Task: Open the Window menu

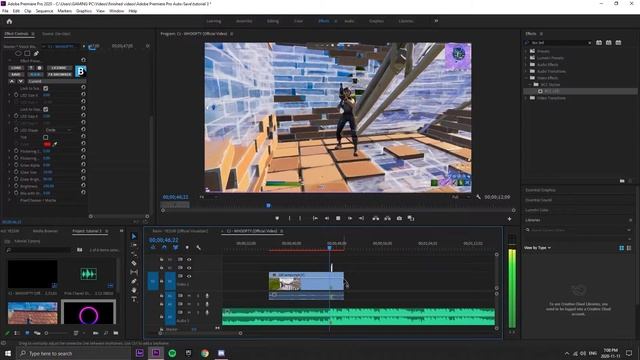Action: [x=116, y=11]
